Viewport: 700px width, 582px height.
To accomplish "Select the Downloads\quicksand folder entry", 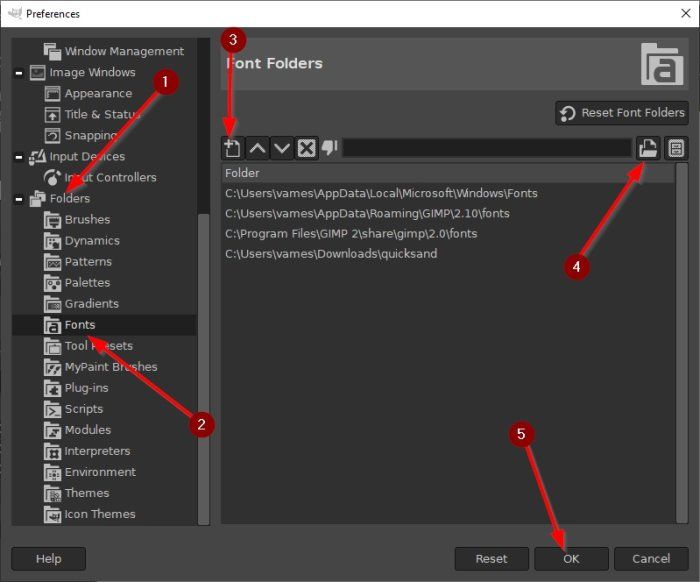I will click(331, 253).
